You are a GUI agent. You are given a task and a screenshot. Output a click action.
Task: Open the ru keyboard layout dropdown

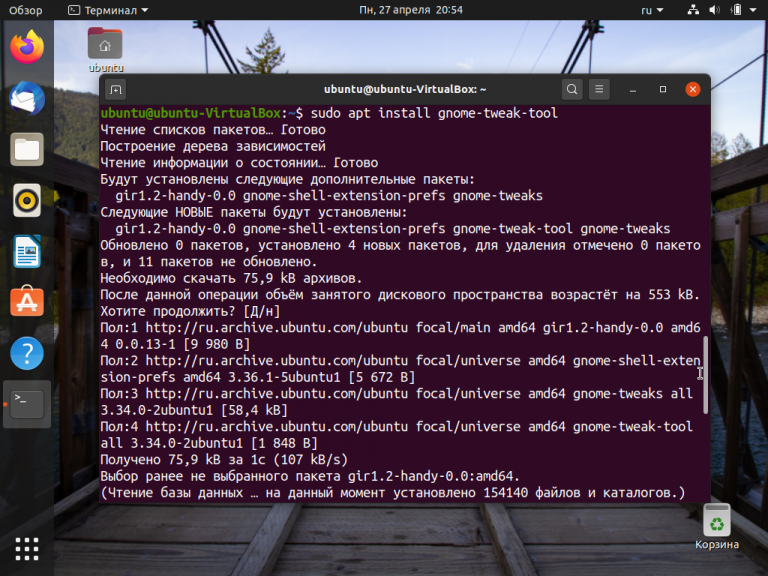click(652, 10)
